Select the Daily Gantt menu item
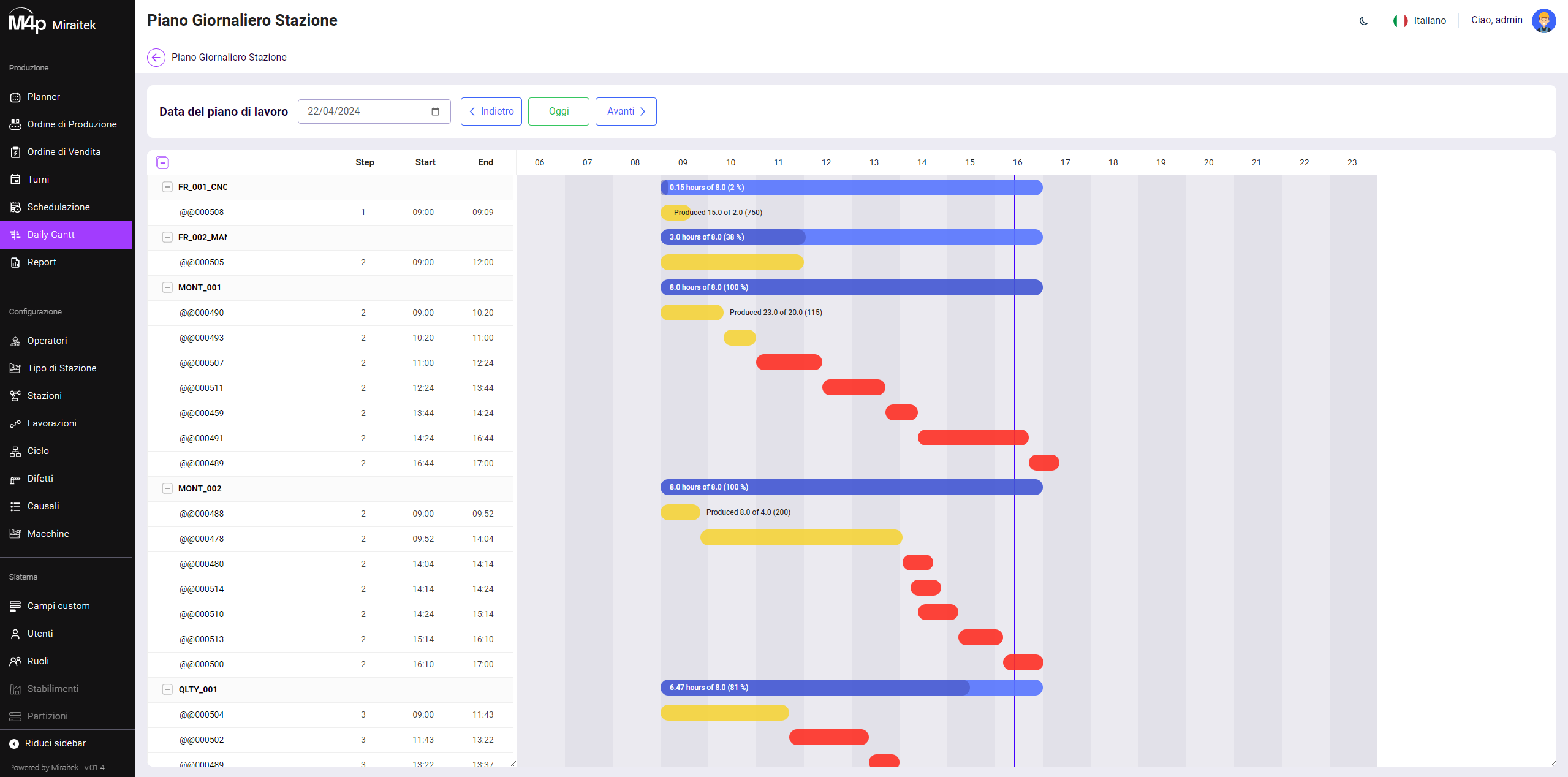 tap(51, 235)
